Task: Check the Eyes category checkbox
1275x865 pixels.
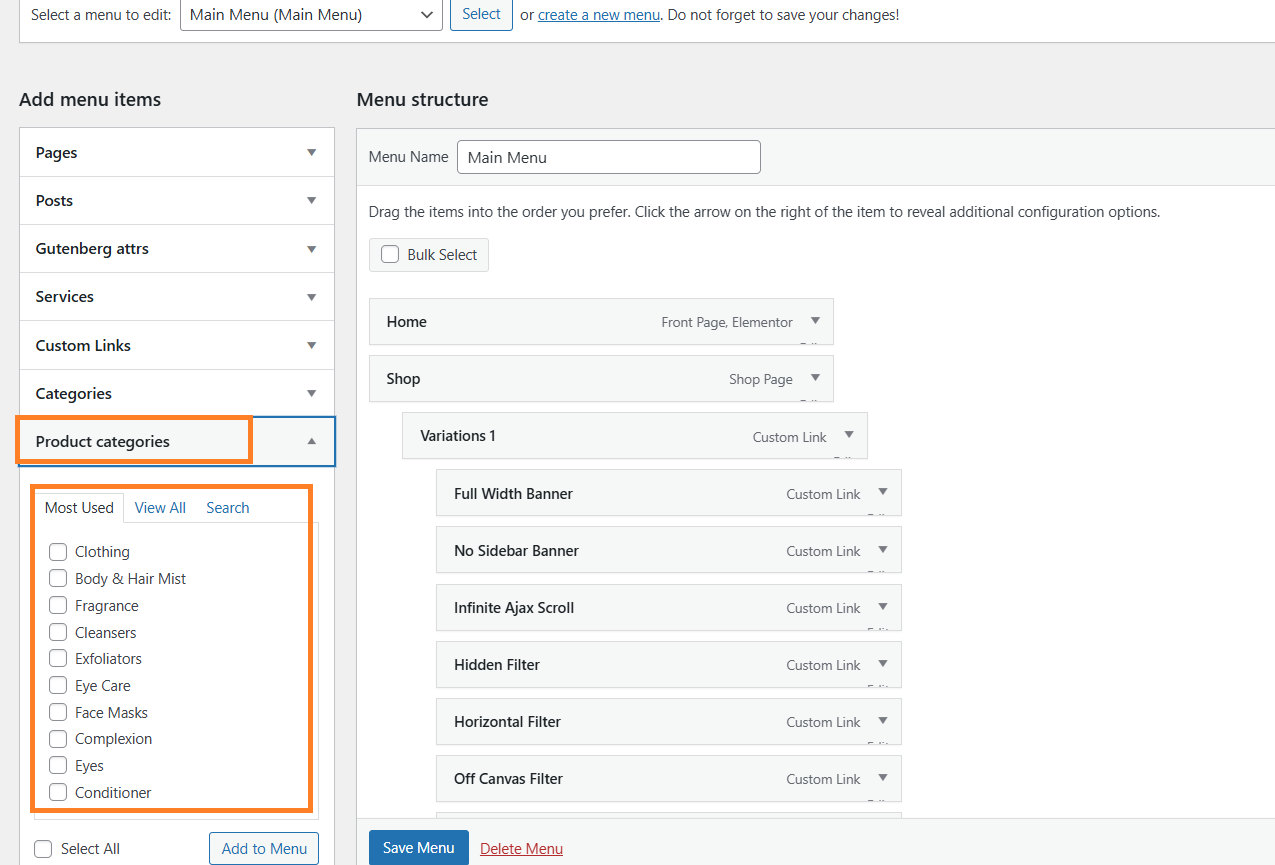Action: pos(58,766)
